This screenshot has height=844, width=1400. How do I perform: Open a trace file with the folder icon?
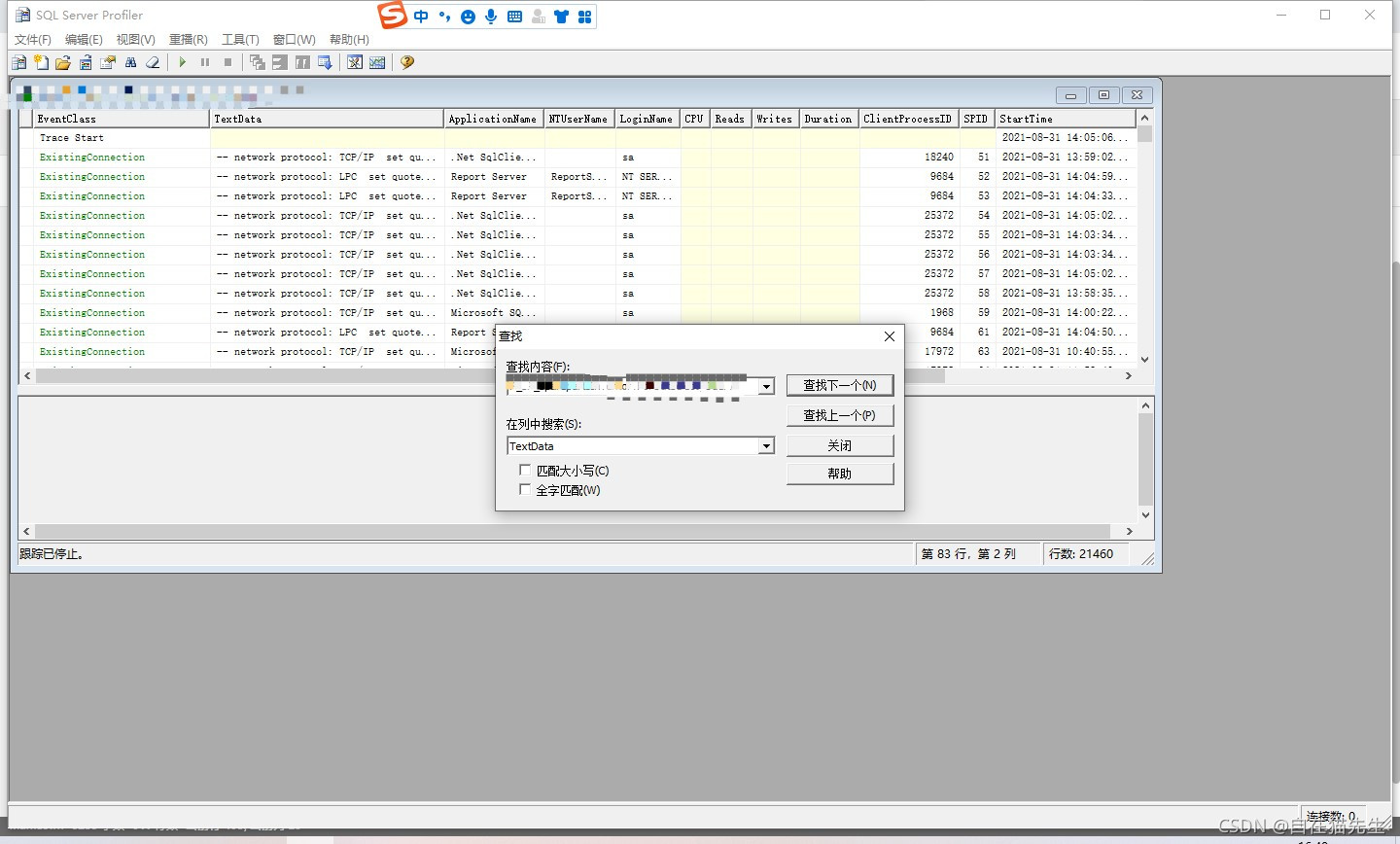pos(63,62)
